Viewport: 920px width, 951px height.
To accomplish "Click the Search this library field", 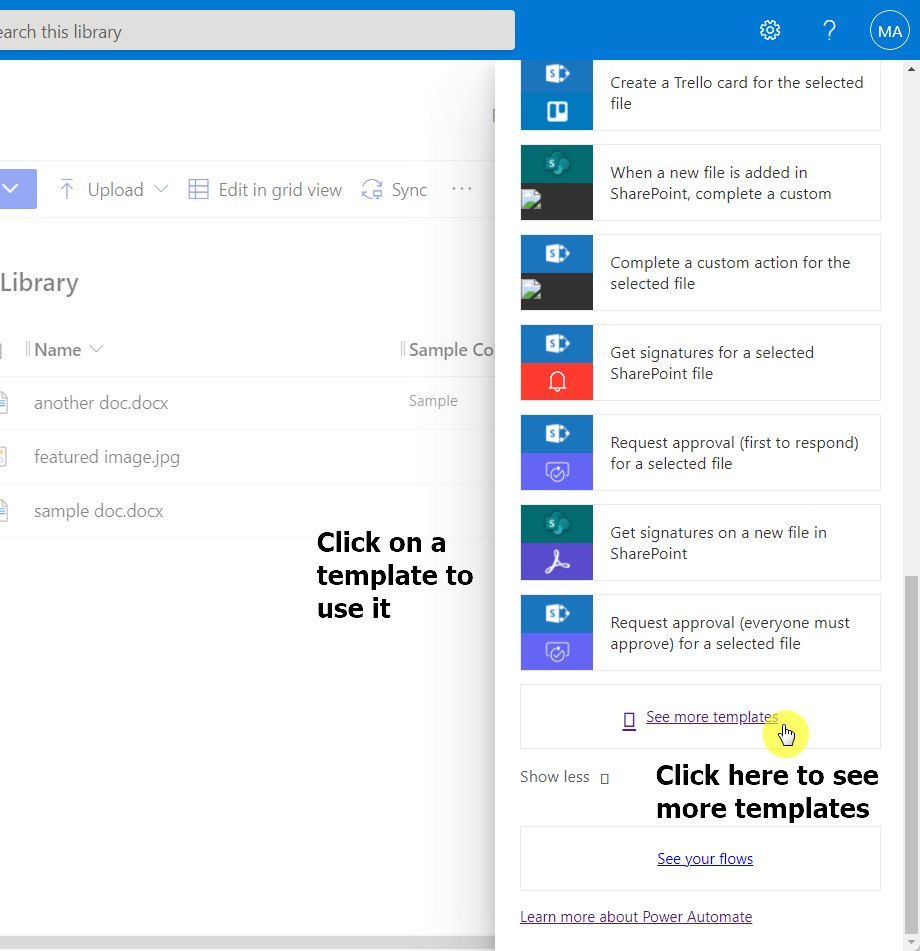I will point(257,30).
